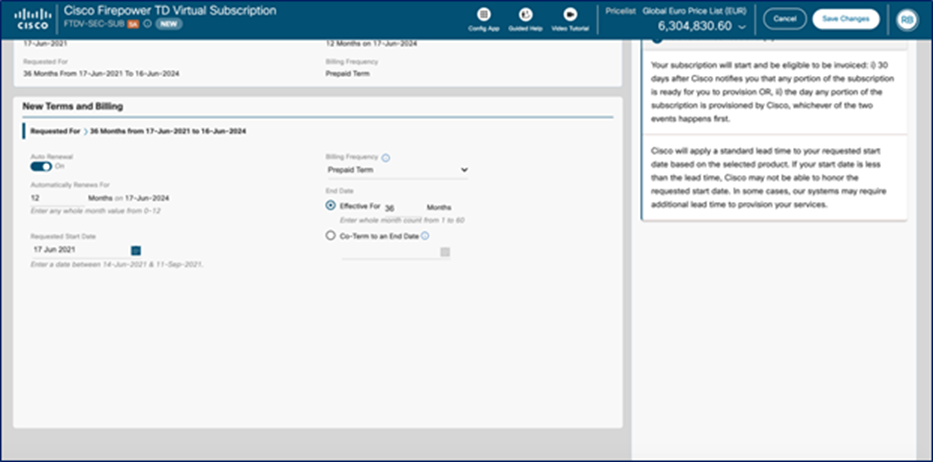The height and width of the screenshot is (462, 933).
Task: Click the 'Prepaid Term' summary value
Action: click(347, 73)
